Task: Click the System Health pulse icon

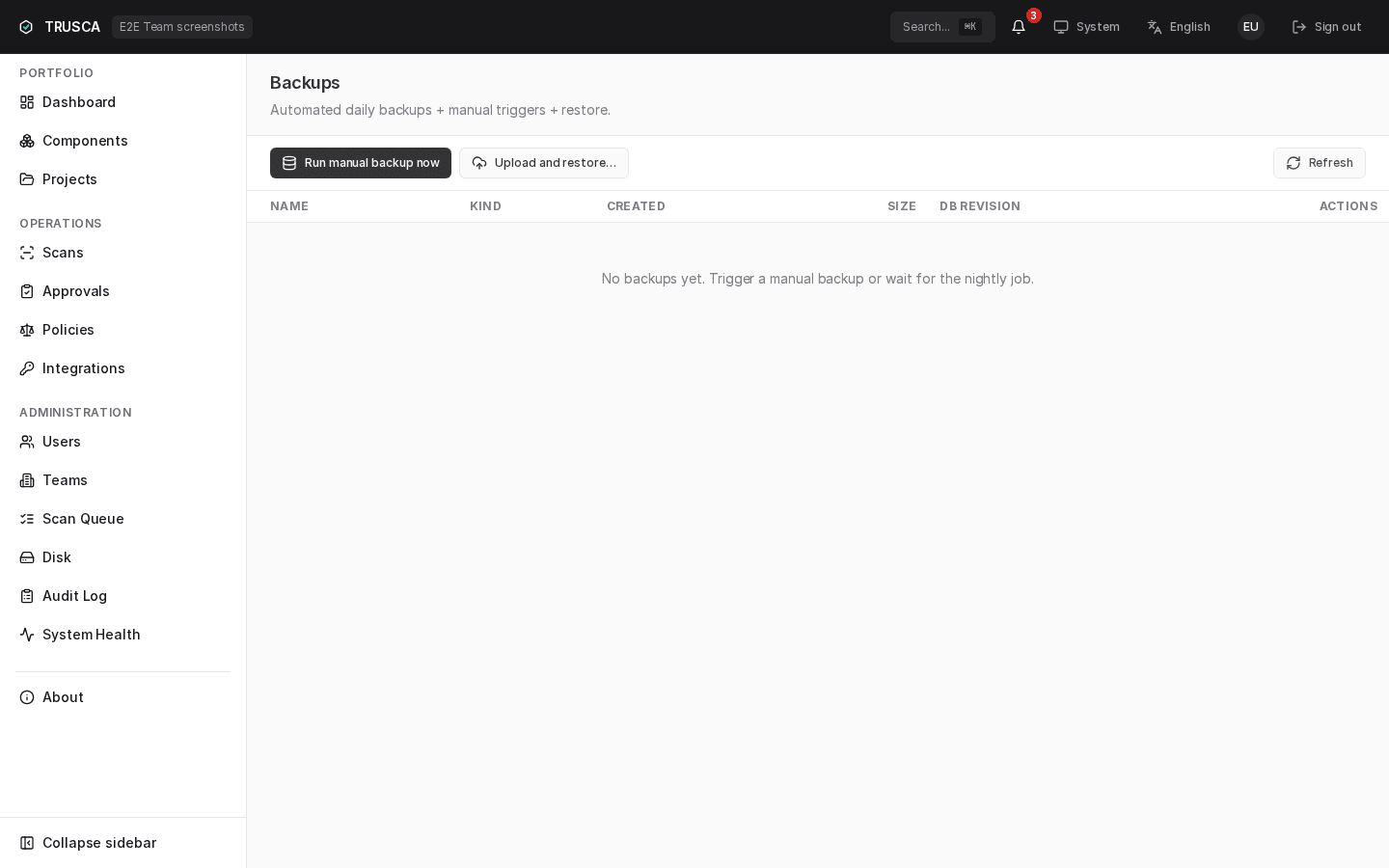Action: 27,635
